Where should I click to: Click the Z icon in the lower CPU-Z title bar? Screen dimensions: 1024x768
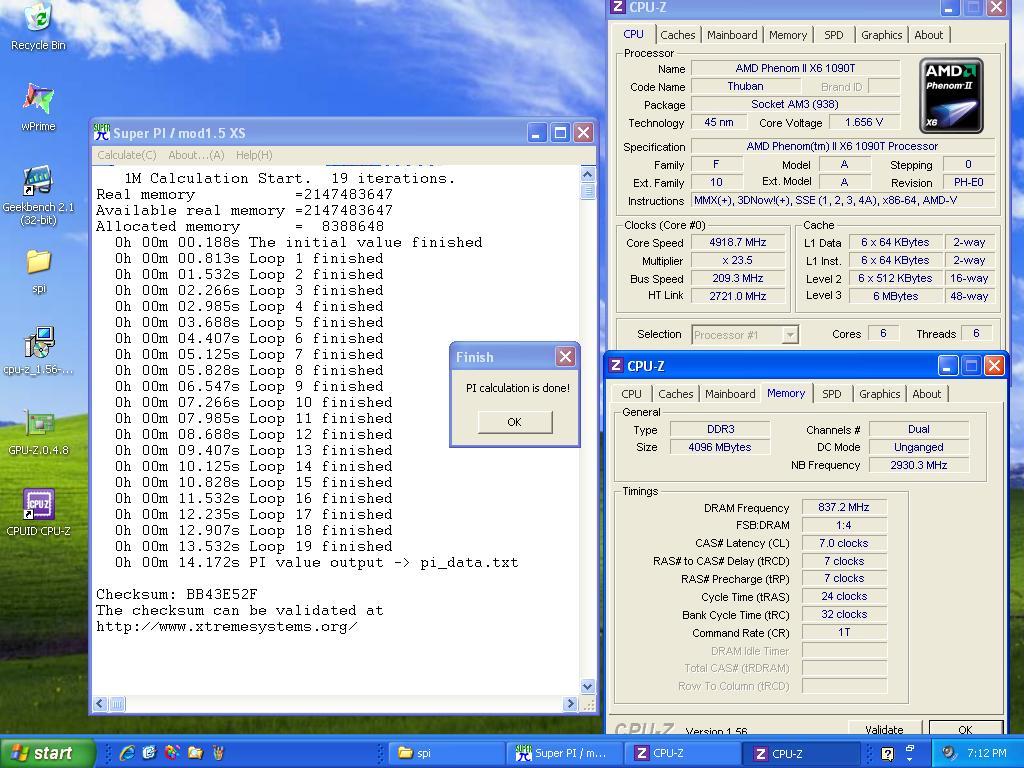coord(615,366)
